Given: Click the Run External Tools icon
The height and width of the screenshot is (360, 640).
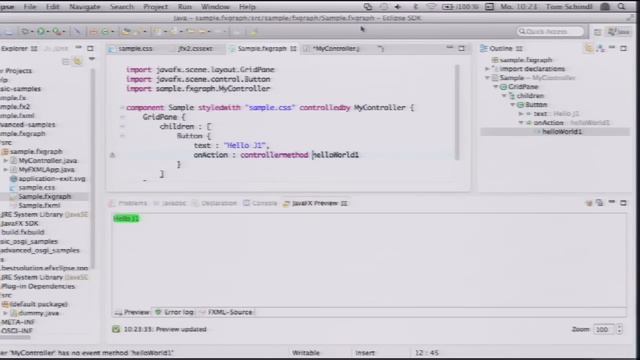Looking at the screenshot, I should pos(57,31).
